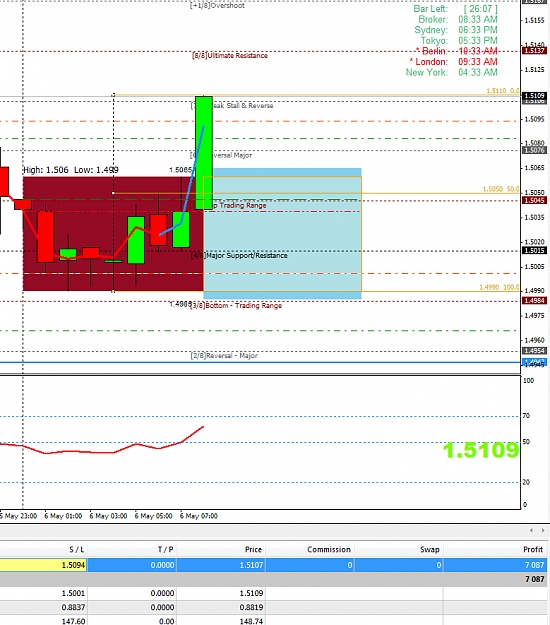Click the [+1/8]Overshoot level label

click(217, 5)
